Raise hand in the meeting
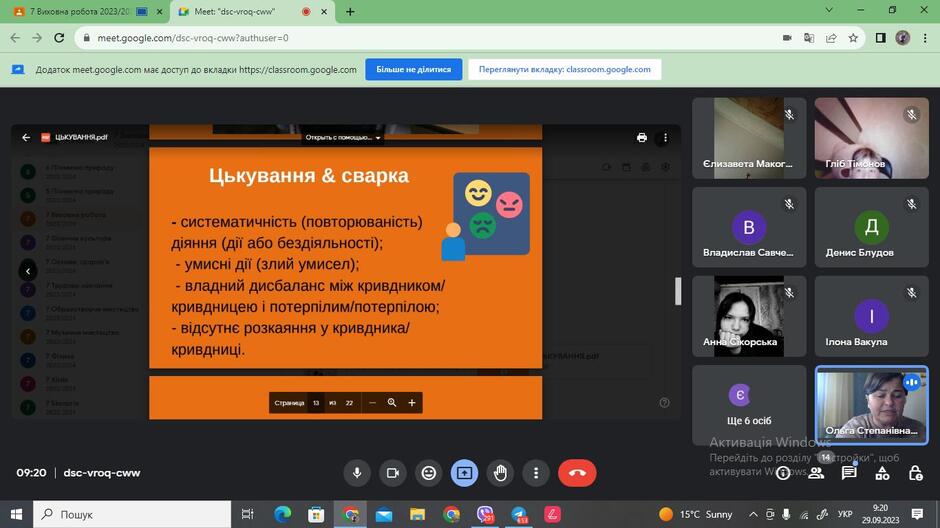The image size is (940, 528). pyautogui.click(x=500, y=473)
